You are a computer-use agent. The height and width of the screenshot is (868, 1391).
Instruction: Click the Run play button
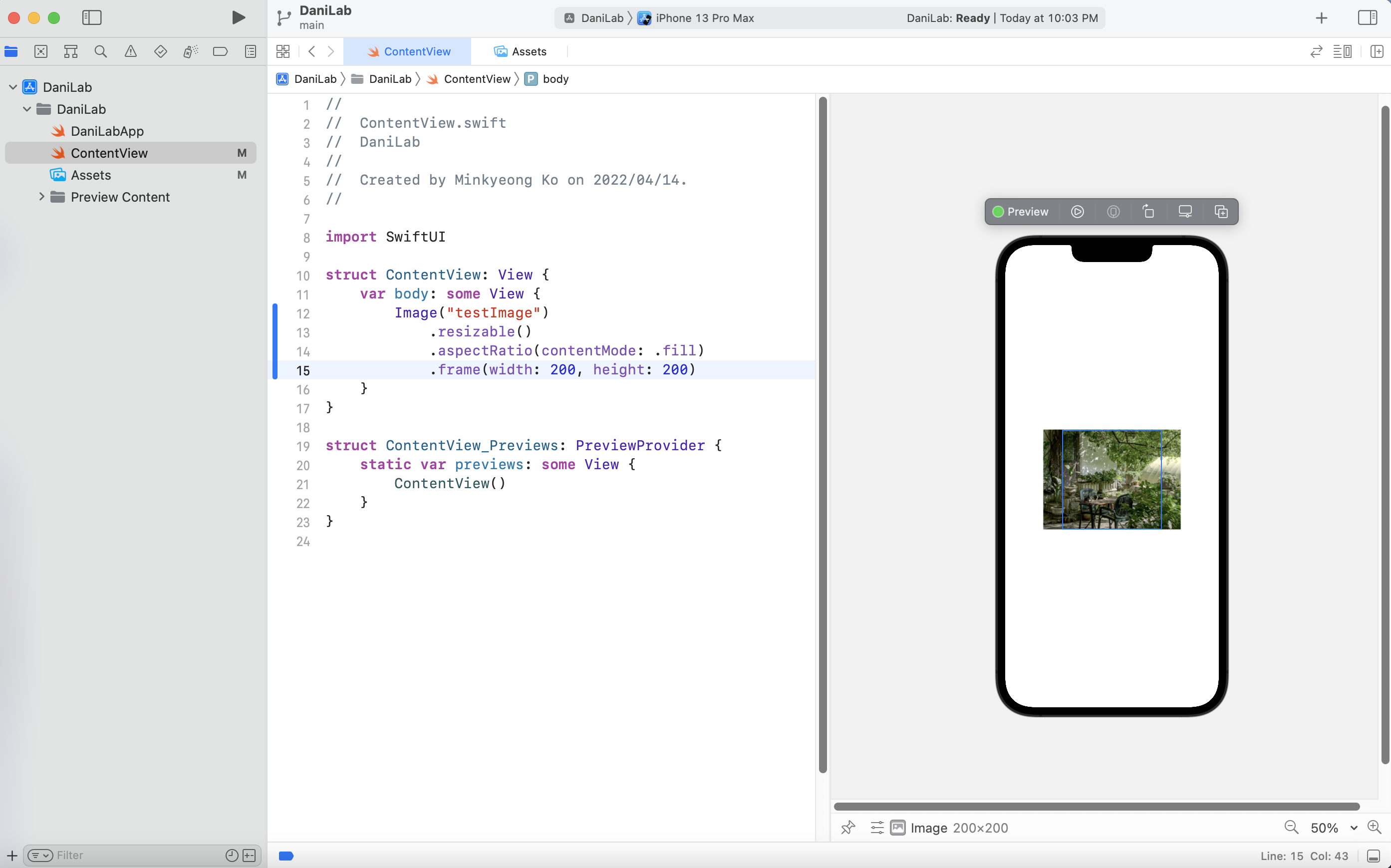tap(238, 17)
